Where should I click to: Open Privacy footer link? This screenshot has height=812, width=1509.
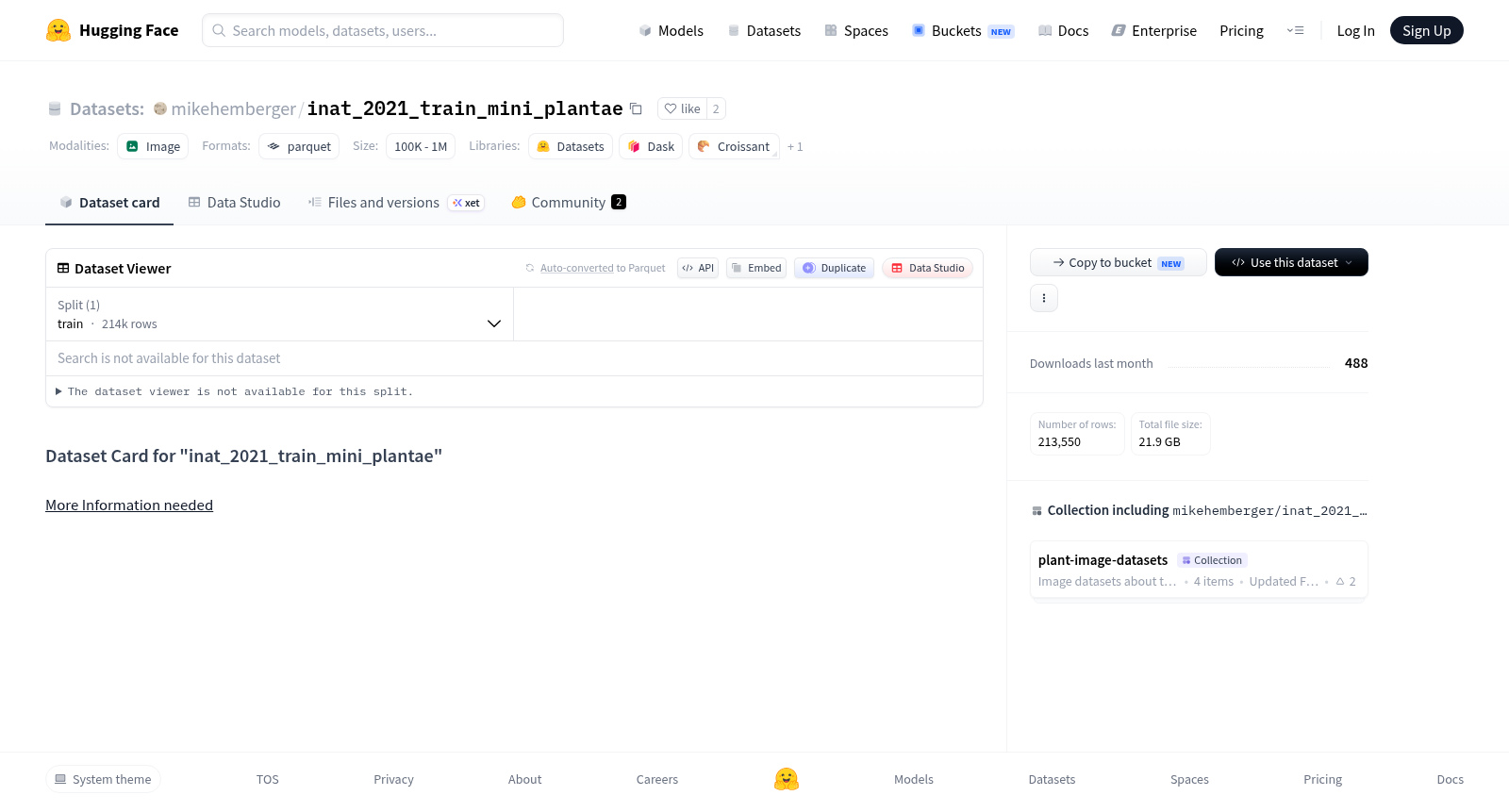click(x=393, y=779)
